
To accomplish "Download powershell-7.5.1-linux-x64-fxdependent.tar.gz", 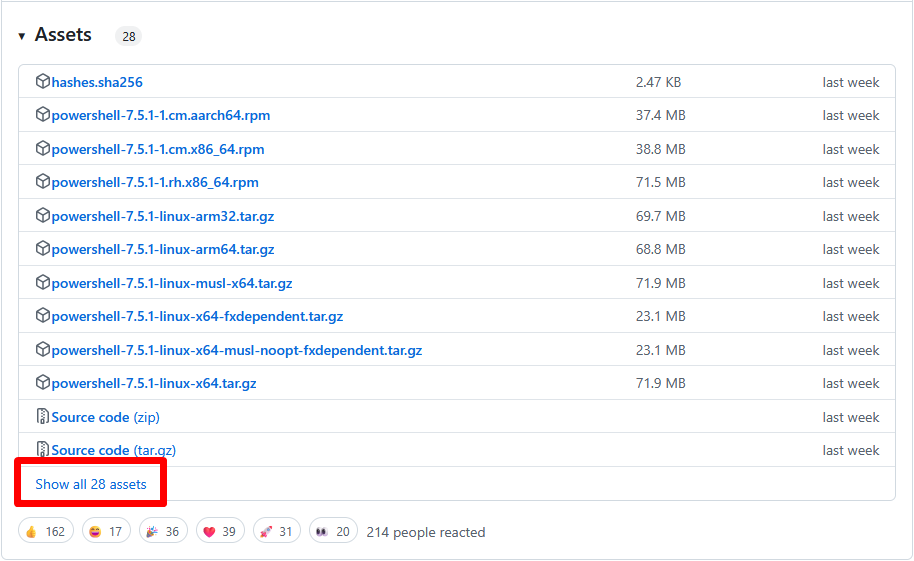I will point(197,317).
